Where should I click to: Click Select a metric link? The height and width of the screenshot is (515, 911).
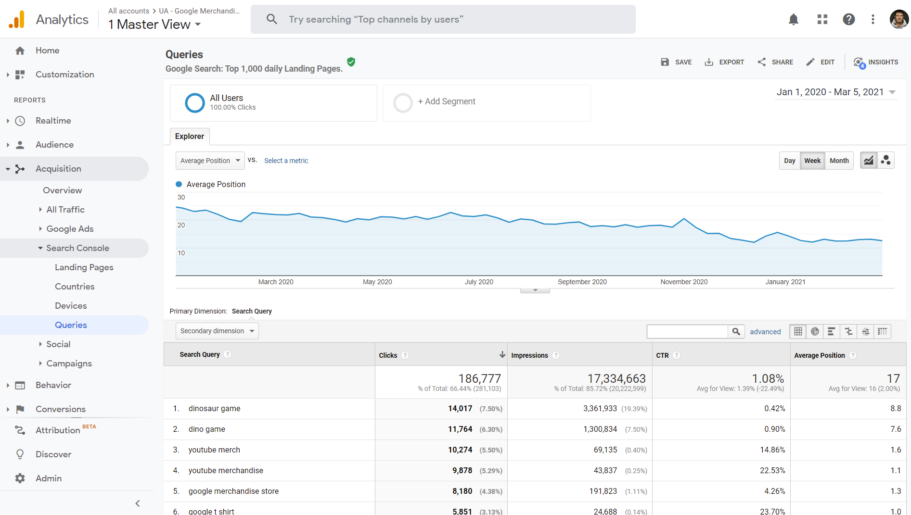tap(286, 160)
